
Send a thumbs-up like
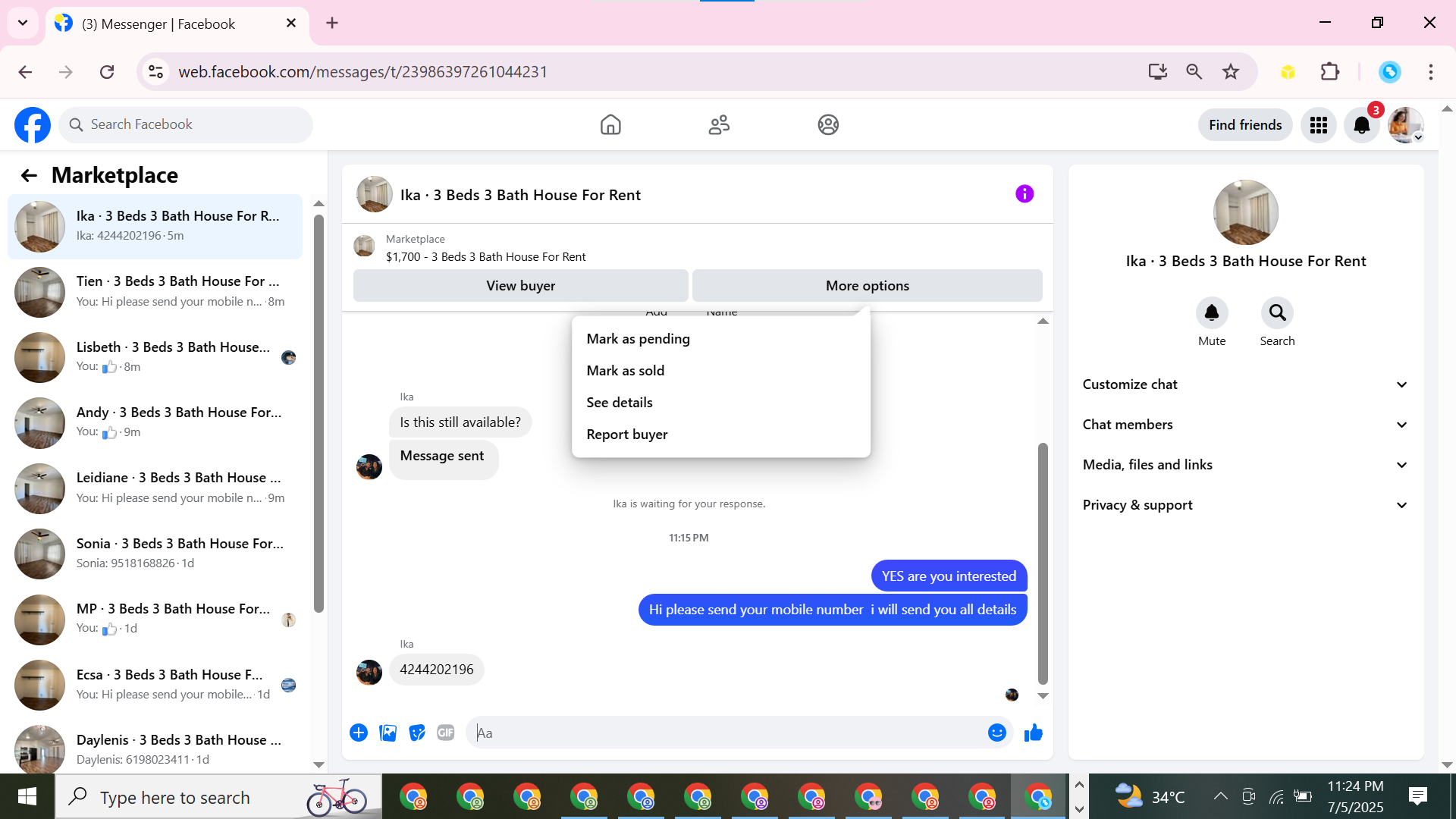coord(1033,733)
